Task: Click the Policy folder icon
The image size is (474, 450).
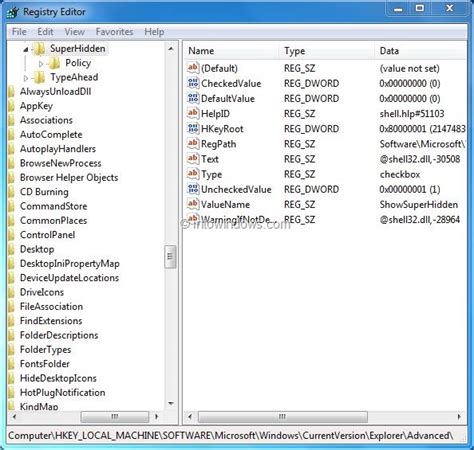Action: (x=54, y=63)
